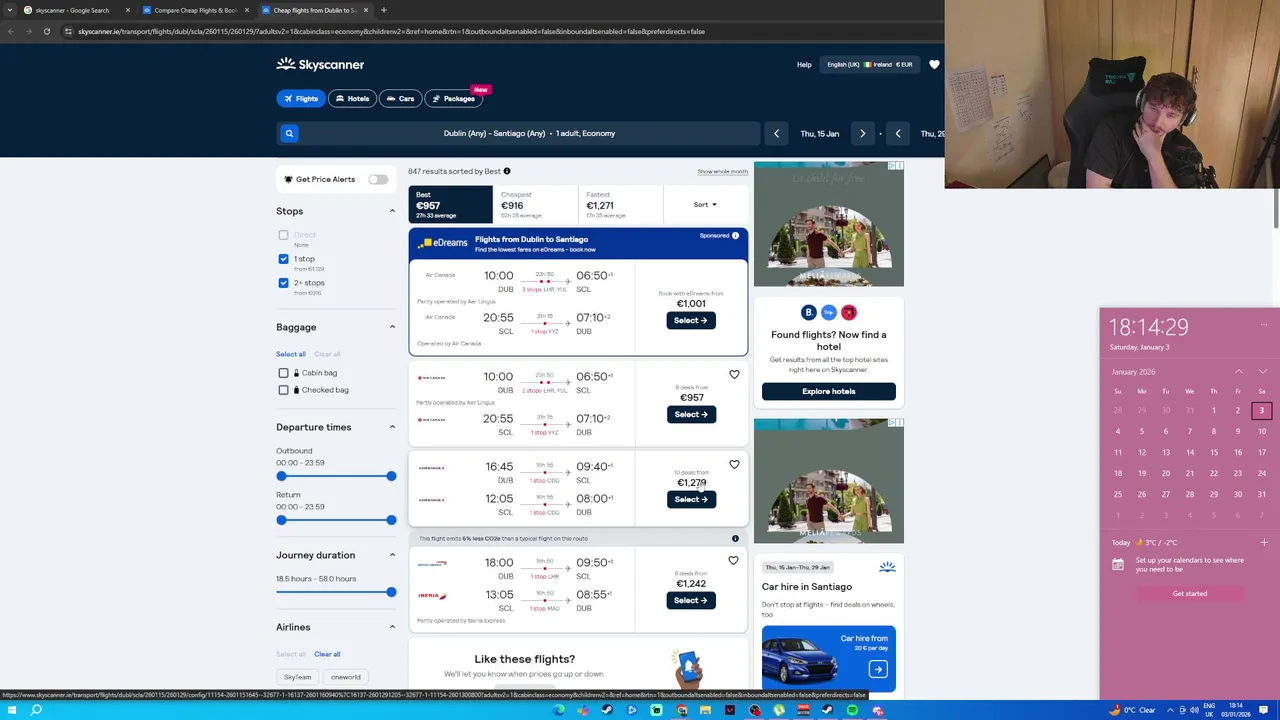This screenshot has height=720, width=1280.
Task: Collapse the Airlines filter section
Action: [x=392, y=627]
